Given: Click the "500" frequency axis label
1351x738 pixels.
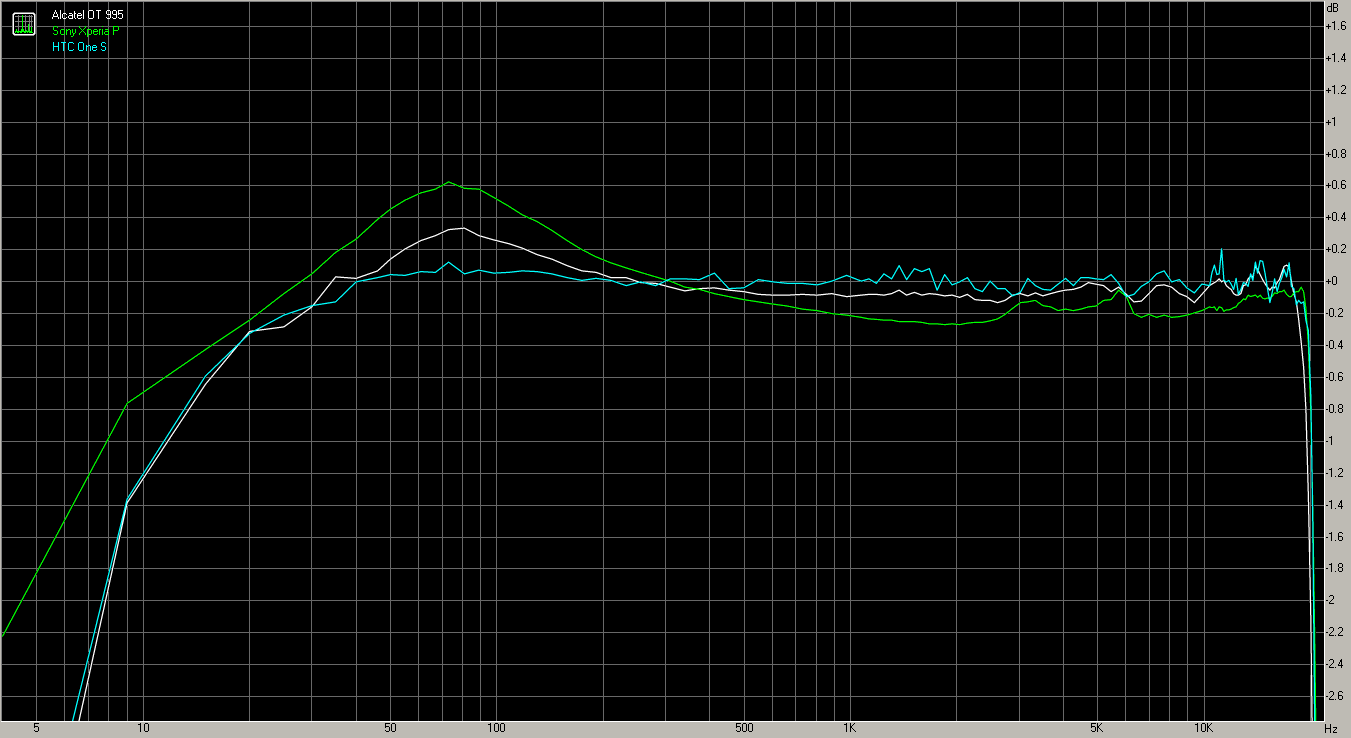Looking at the screenshot, I should pos(743,728).
